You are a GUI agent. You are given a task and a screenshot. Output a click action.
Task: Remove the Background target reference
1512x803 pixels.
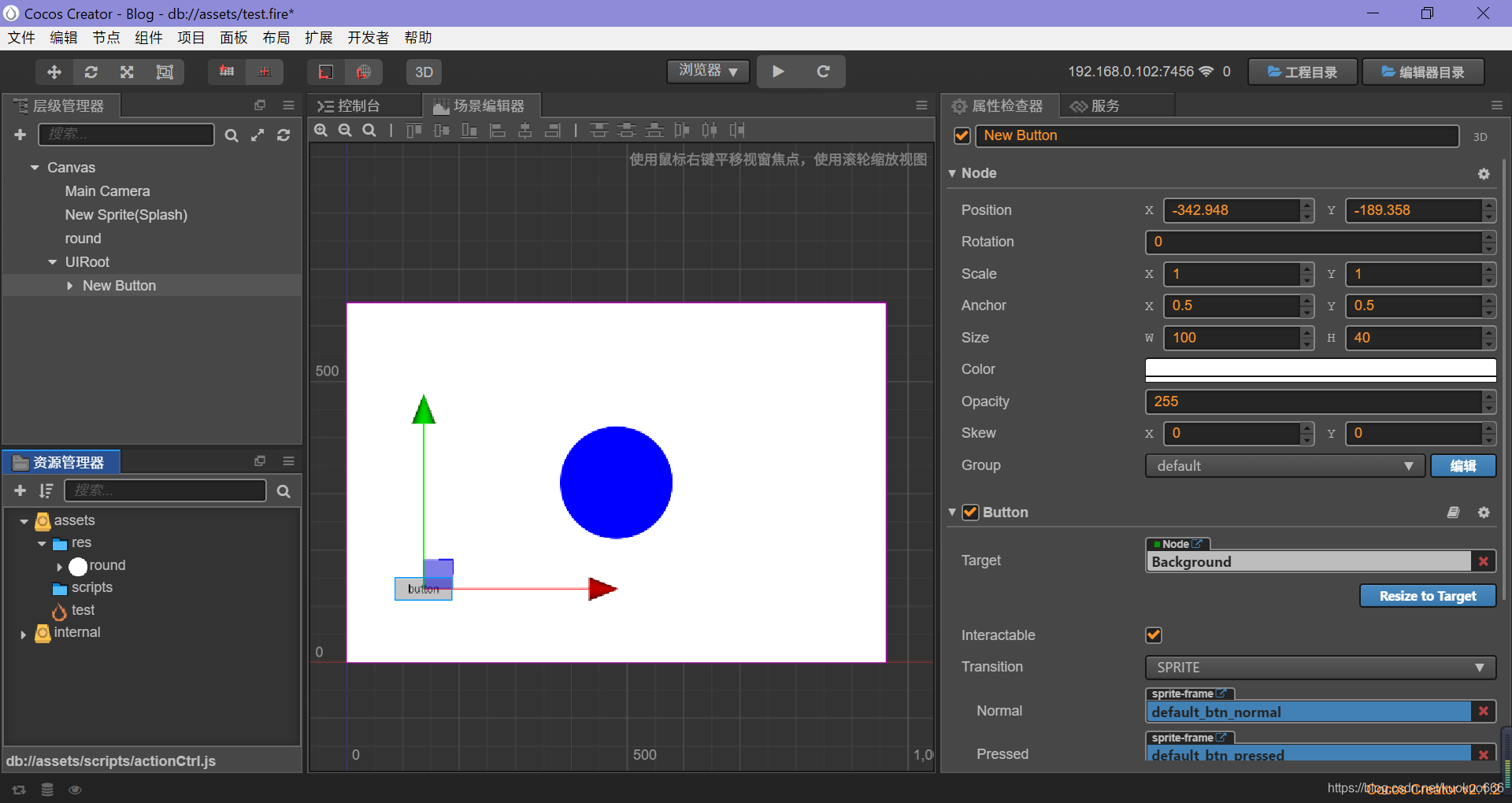point(1484,561)
